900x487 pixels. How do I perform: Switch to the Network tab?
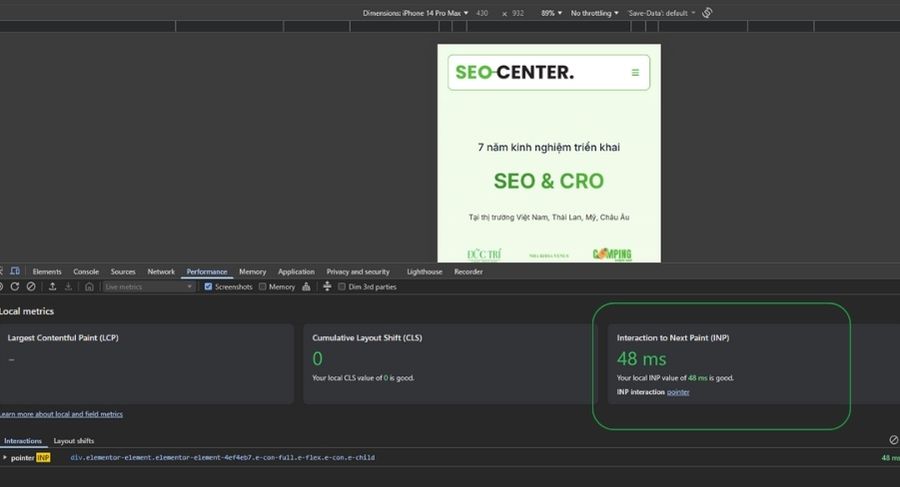[161, 272]
